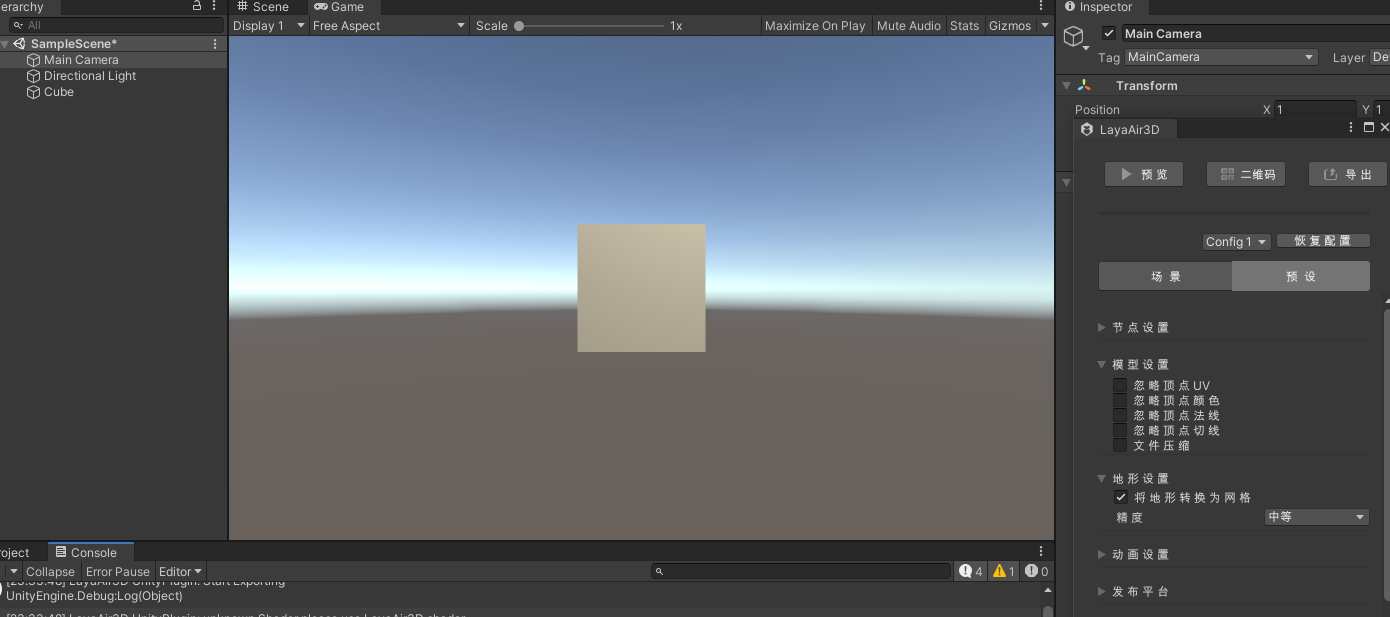Image resolution: width=1390 pixels, height=617 pixels.
Task: Toggle Gizmos in Game view
Action: (1010, 26)
